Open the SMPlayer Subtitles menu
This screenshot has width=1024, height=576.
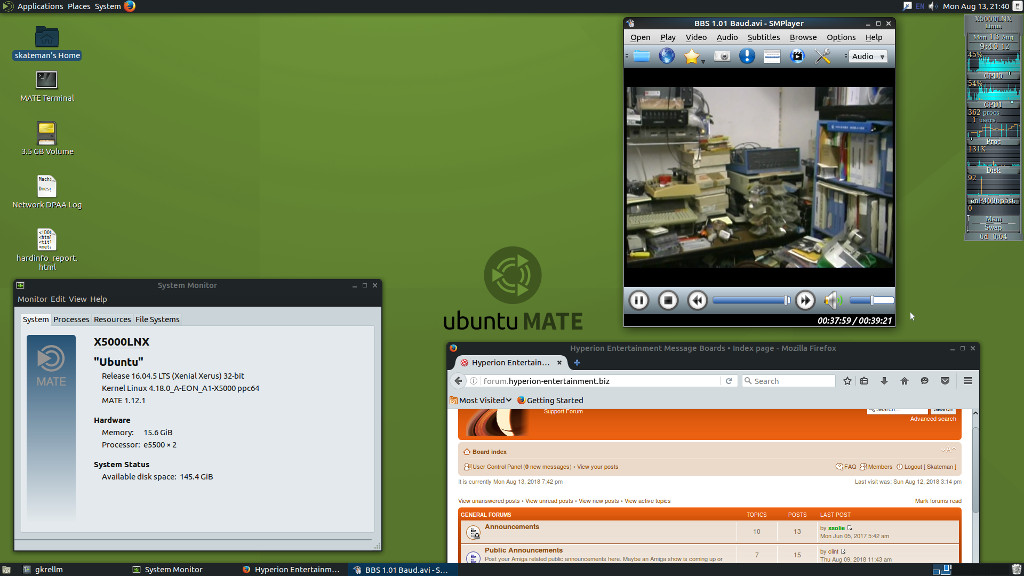[x=763, y=37]
